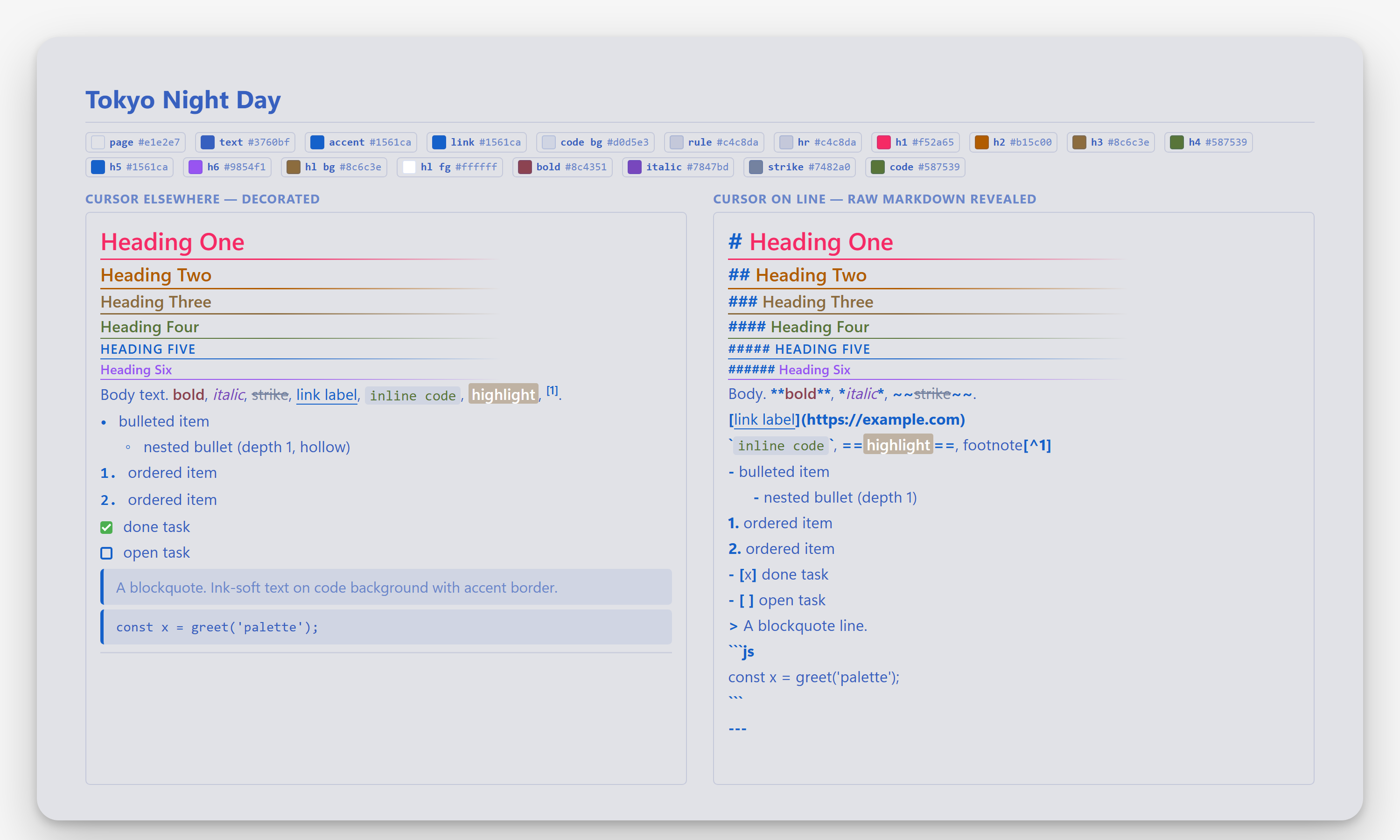Click the code bg #d0d5e3 swatch
Screen dimensions: 1400x840
tap(595, 142)
